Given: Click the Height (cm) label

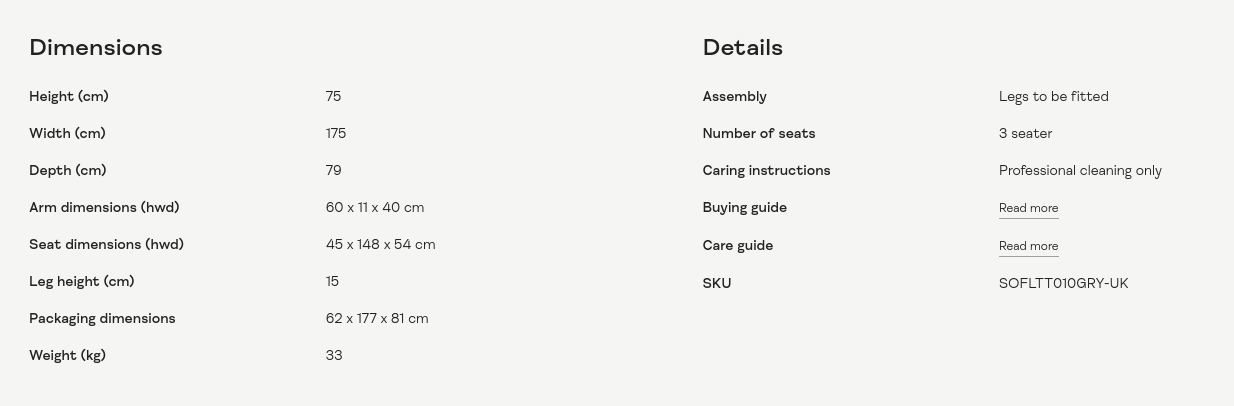Looking at the screenshot, I should tap(68, 97).
